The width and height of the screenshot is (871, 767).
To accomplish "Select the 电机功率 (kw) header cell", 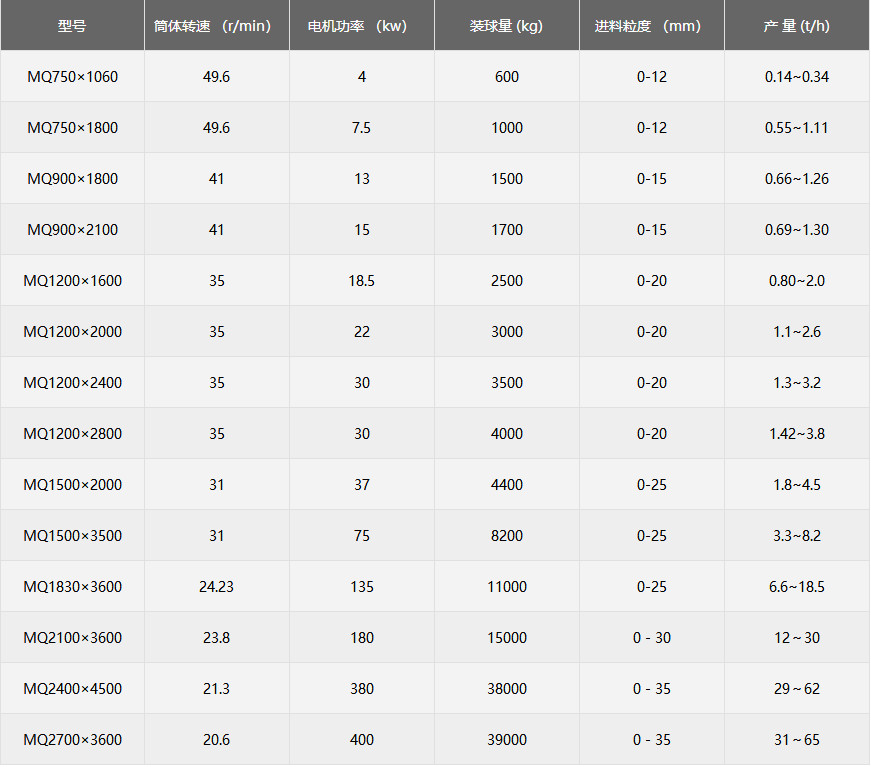I will pyautogui.click(x=362, y=26).
